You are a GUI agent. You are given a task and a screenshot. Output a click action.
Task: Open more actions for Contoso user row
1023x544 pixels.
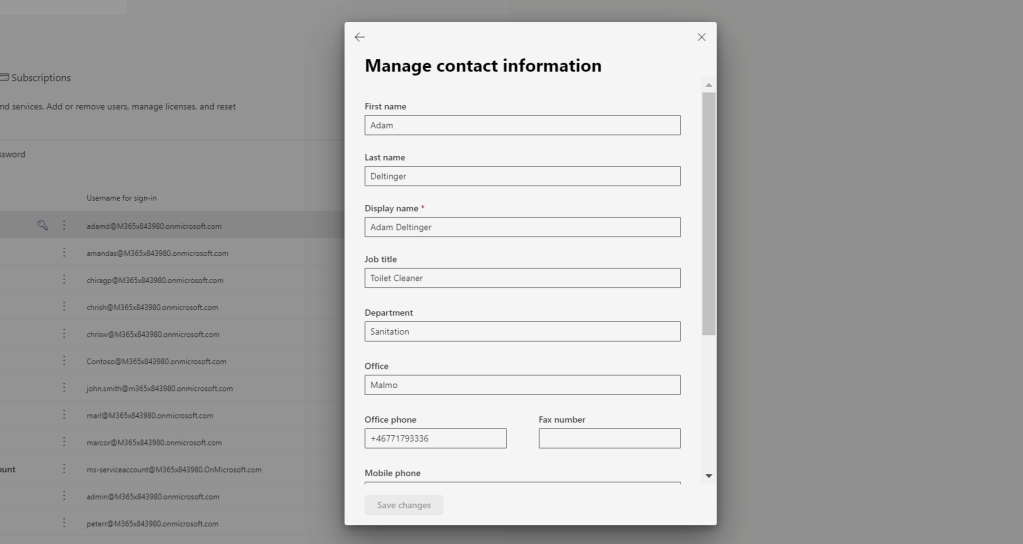64,361
